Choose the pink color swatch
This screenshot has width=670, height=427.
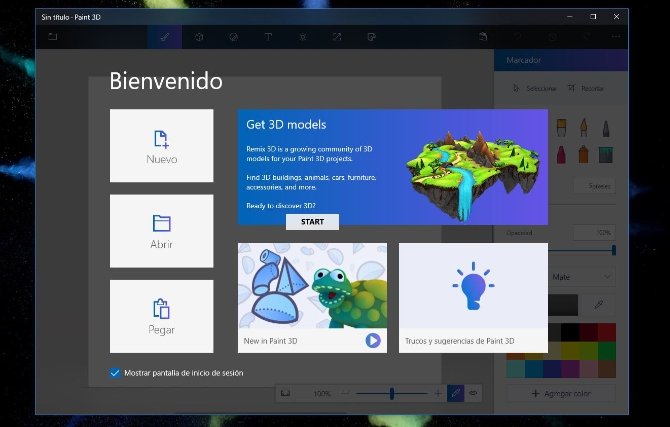[x=588, y=369]
